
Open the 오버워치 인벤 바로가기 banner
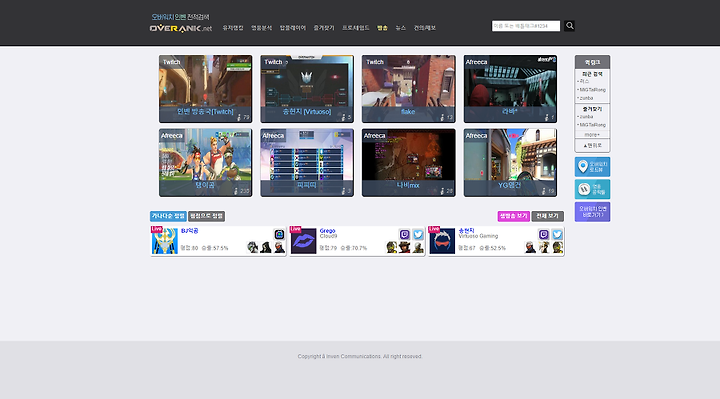tap(592, 212)
